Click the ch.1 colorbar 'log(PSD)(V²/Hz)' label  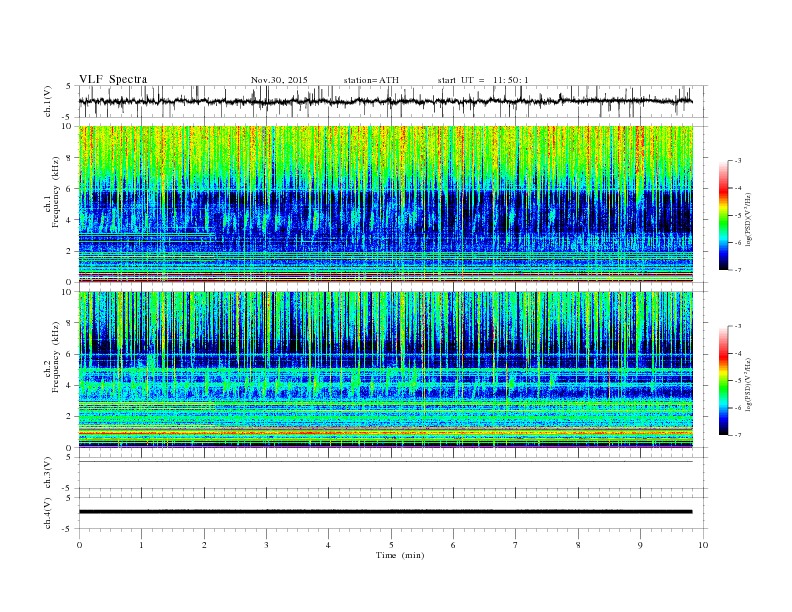coord(750,219)
